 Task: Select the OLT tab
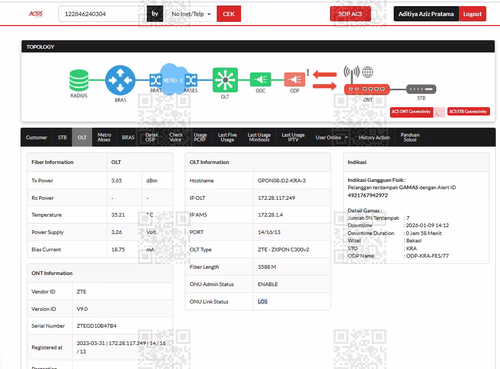click(82, 137)
